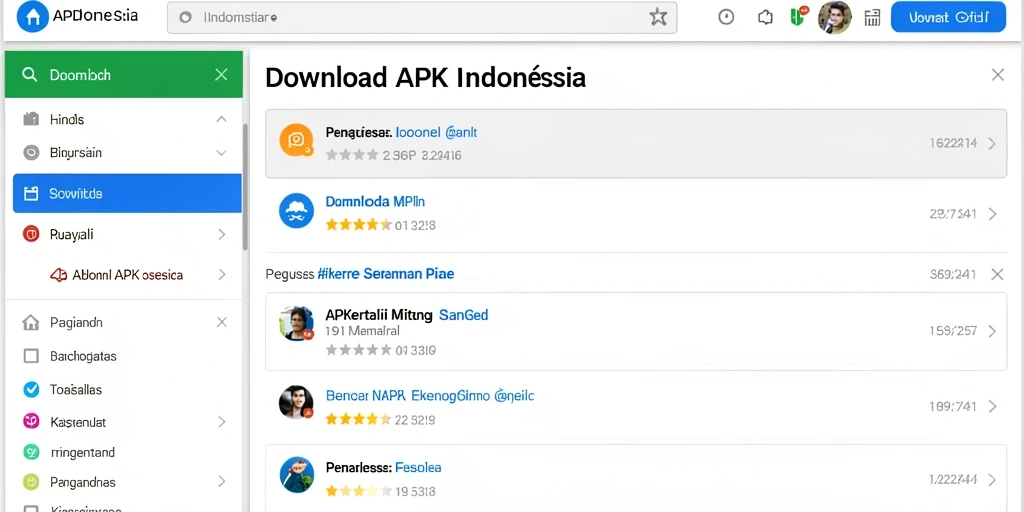Click the red Ruayali icon
The height and width of the screenshot is (512, 1024).
31,234
